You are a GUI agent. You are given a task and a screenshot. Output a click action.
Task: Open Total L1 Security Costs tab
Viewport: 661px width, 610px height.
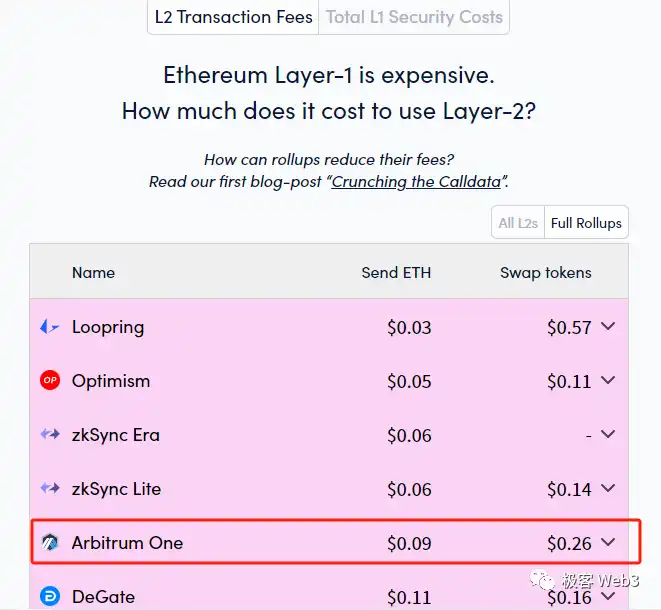pos(414,17)
